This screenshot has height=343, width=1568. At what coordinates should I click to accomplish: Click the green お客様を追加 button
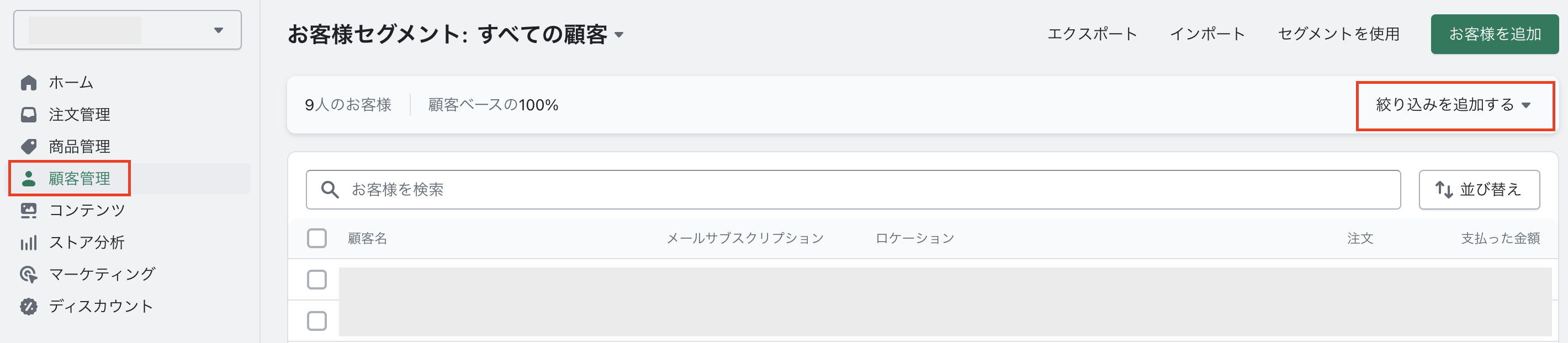1495,34
